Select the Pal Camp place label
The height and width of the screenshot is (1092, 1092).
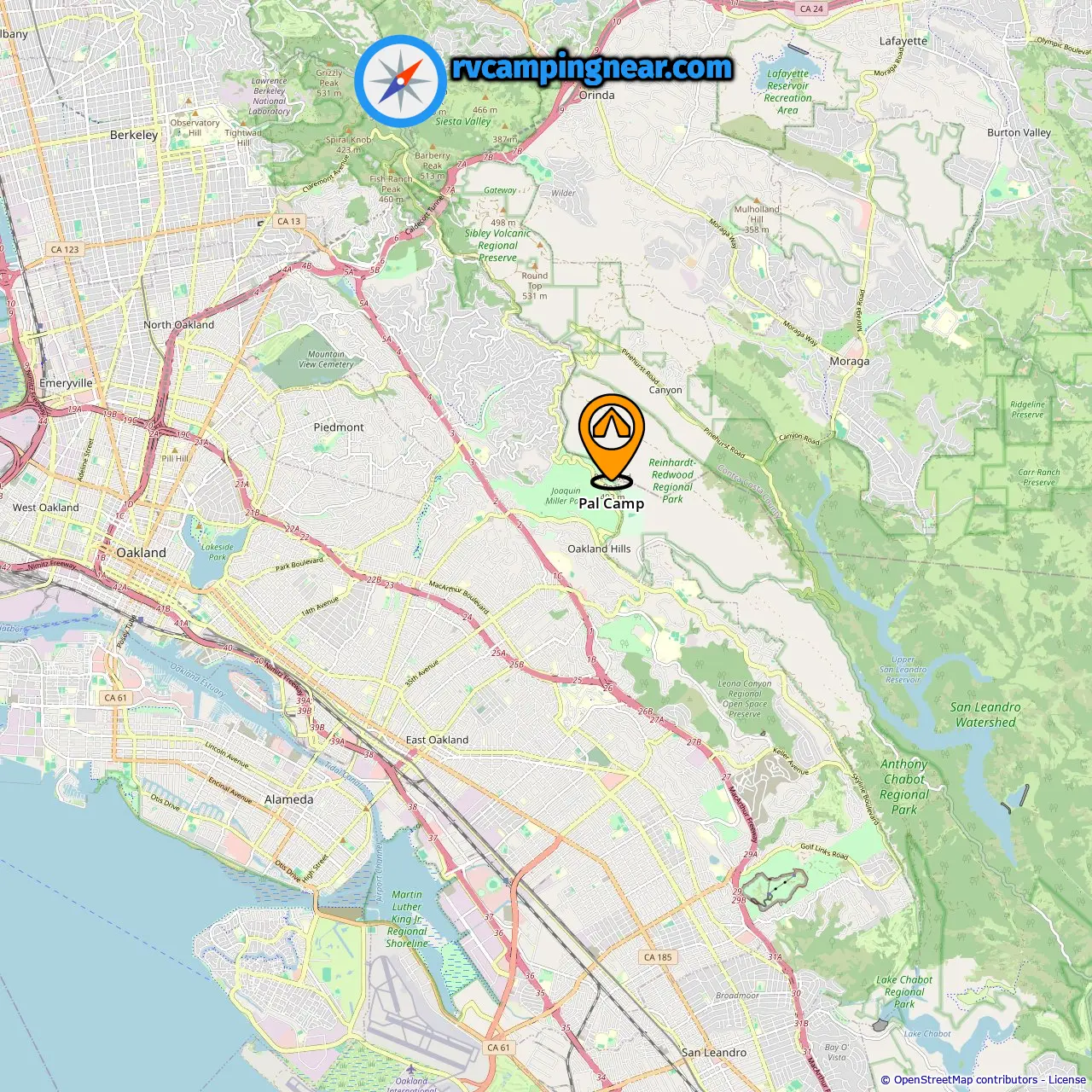click(611, 503)
